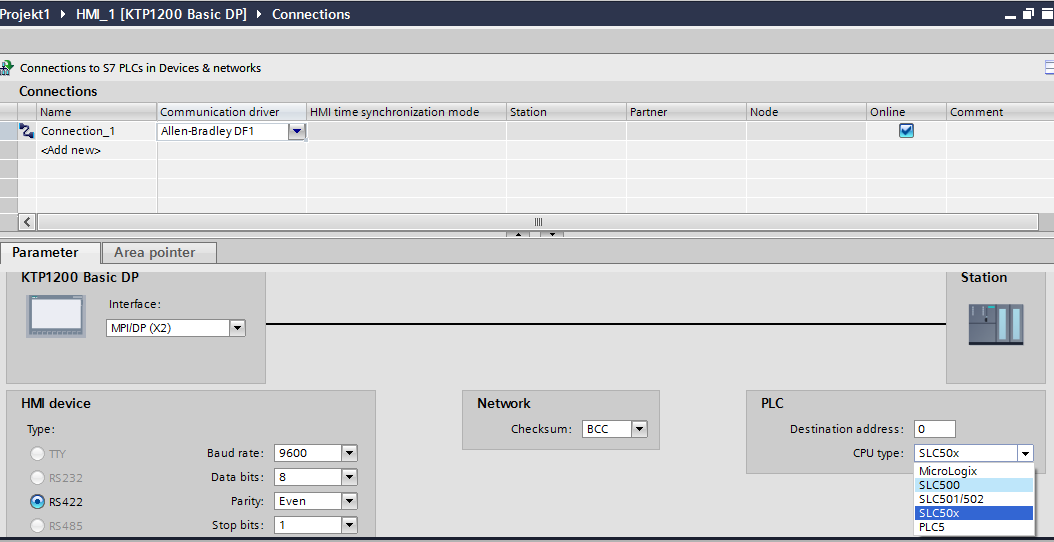
Task: Click the Station PLC device image
Action: pos(996,325)
